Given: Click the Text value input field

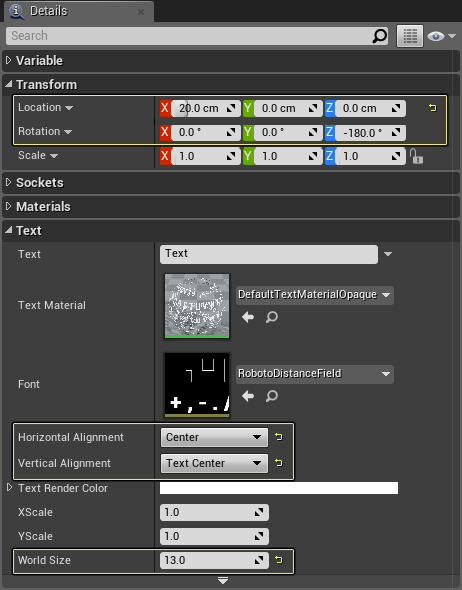Looking at the screenshot, I should [x=269, y=254].
